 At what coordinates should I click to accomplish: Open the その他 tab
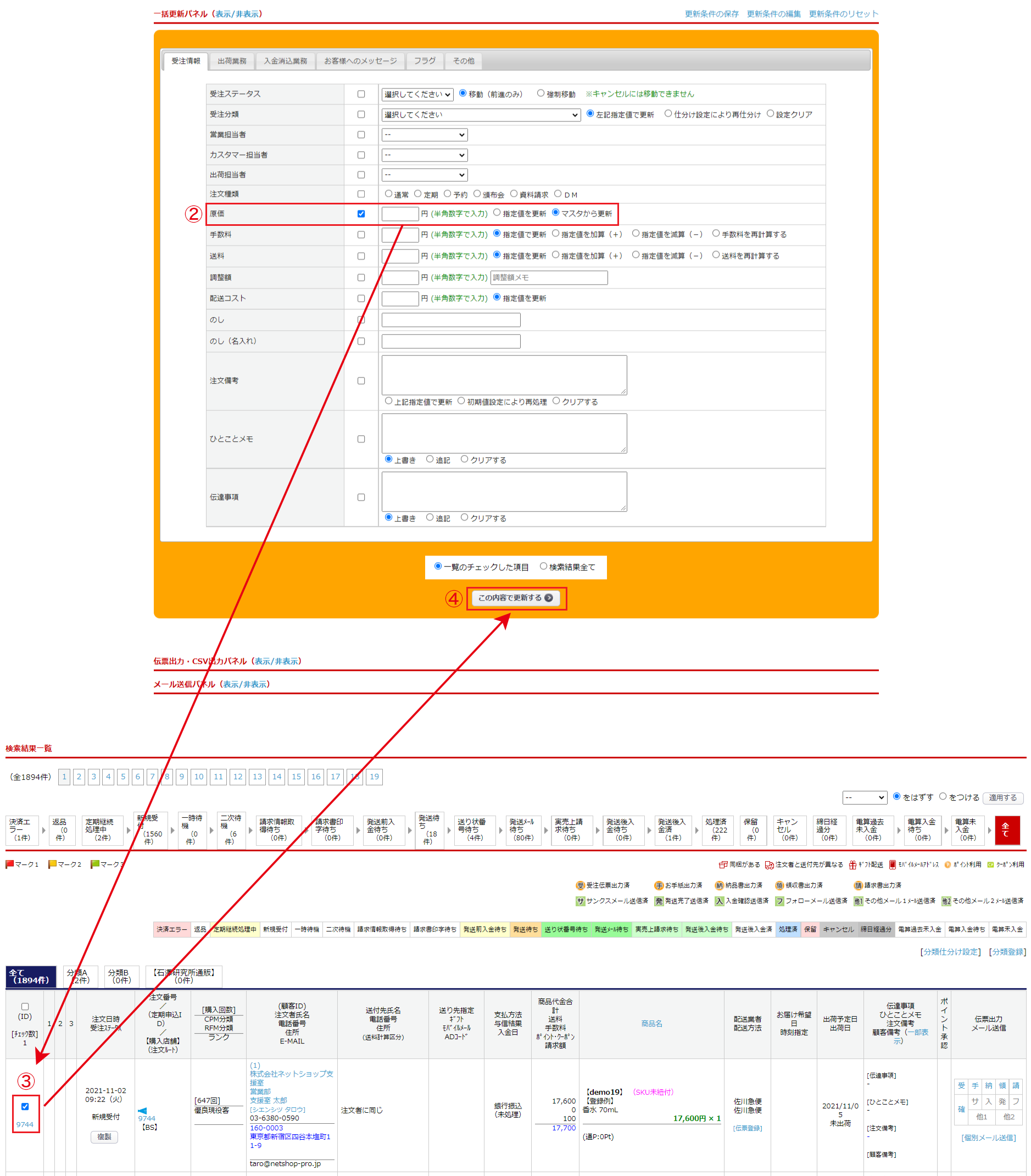tap(464, 61)
